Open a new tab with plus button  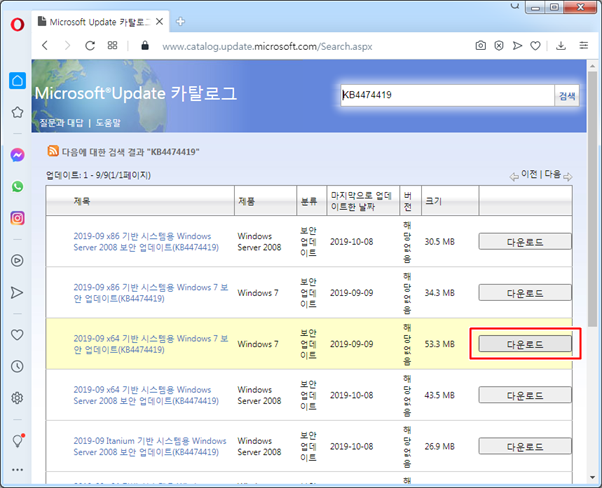point(180,22)
